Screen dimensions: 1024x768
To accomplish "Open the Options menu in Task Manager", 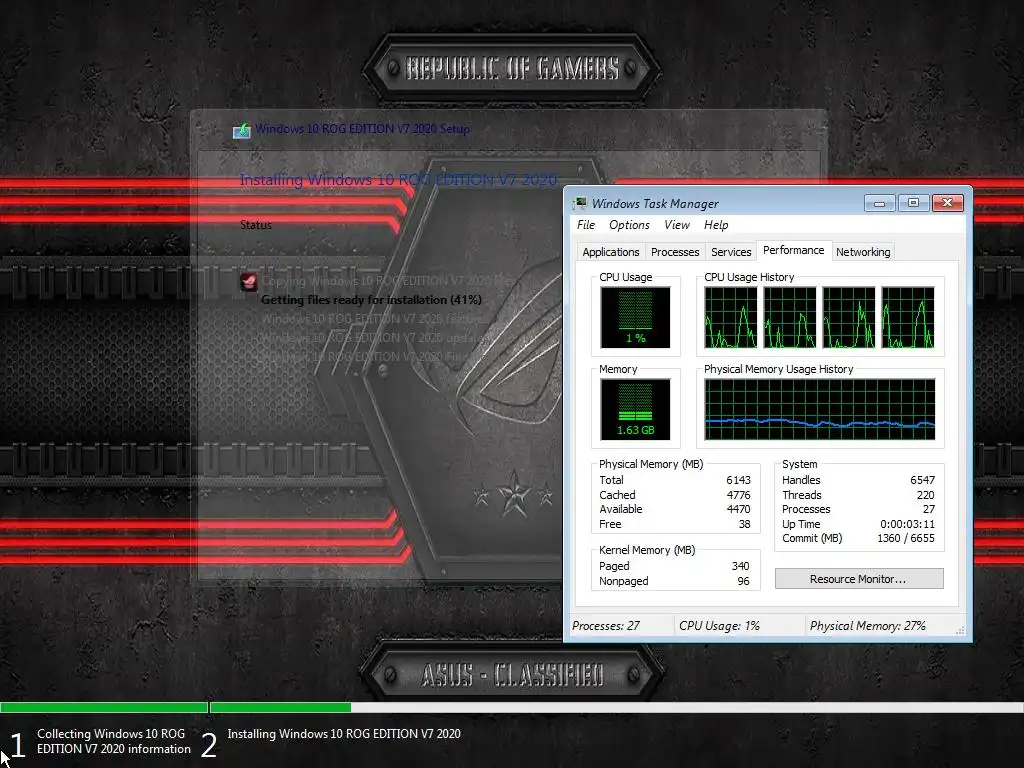I will coord(629,225).
